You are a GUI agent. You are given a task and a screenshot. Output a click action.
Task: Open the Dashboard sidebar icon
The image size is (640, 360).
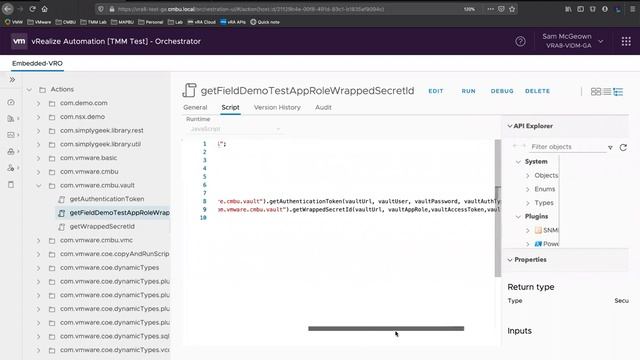point(11,102)
